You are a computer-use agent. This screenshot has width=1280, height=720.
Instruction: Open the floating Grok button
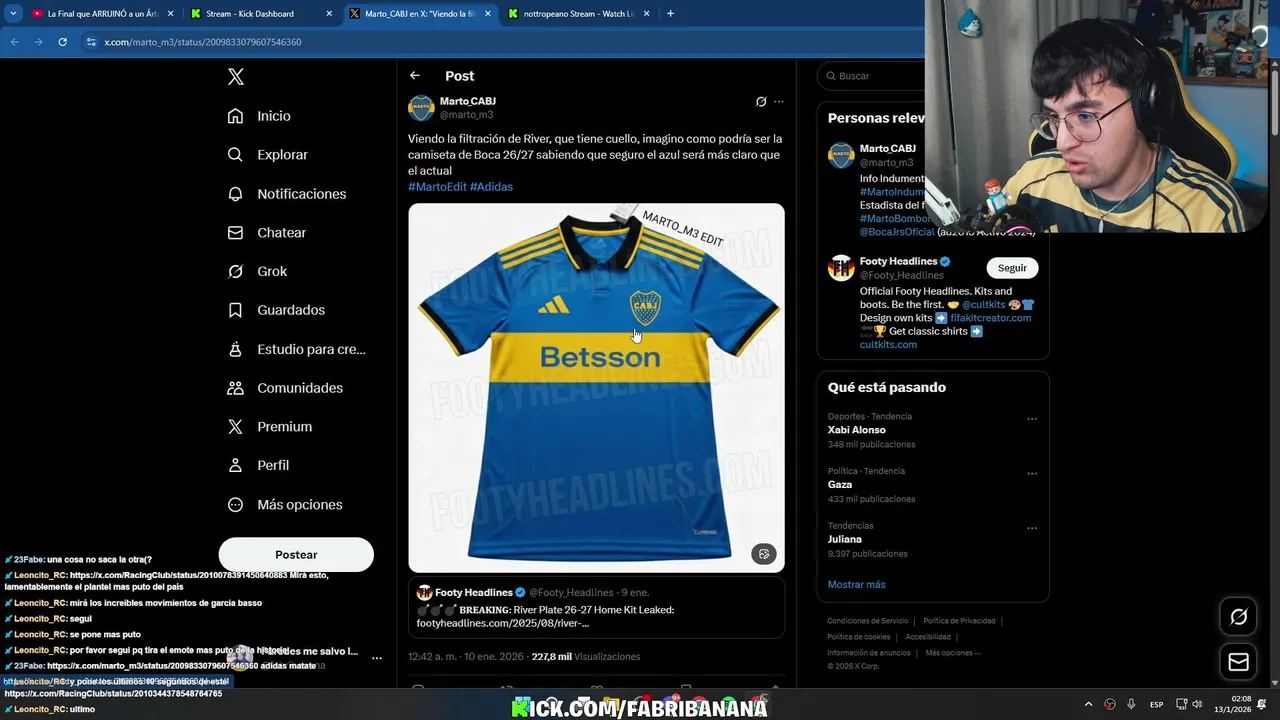(x=1238, y=617)
